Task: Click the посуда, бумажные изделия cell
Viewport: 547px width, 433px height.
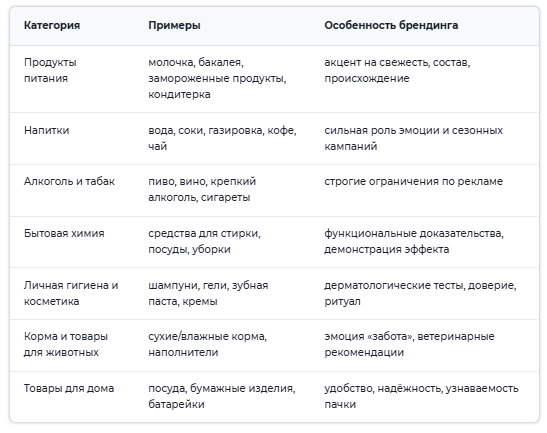Action: click(x=222, y=396)
